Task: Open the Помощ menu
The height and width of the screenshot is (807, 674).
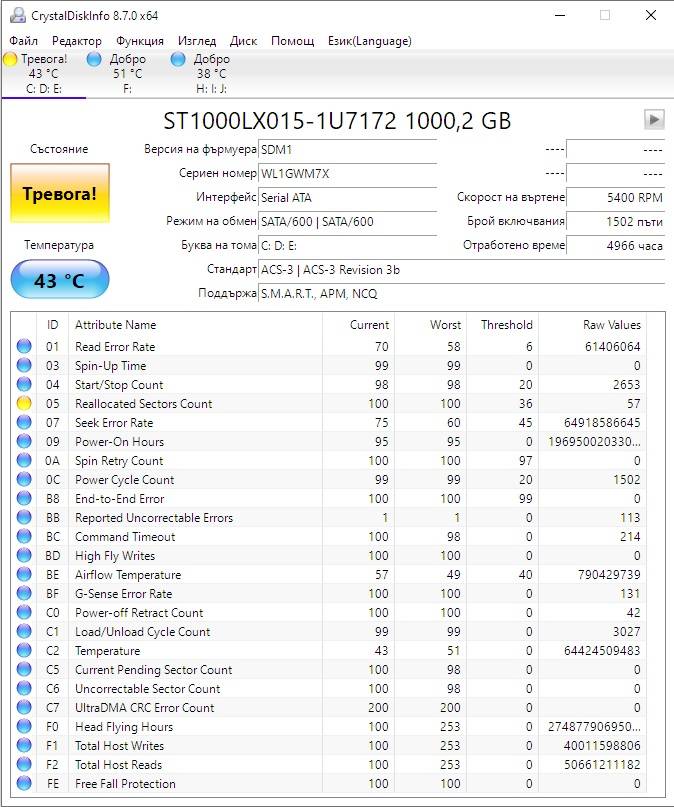Action: click(x=292, y=41)
